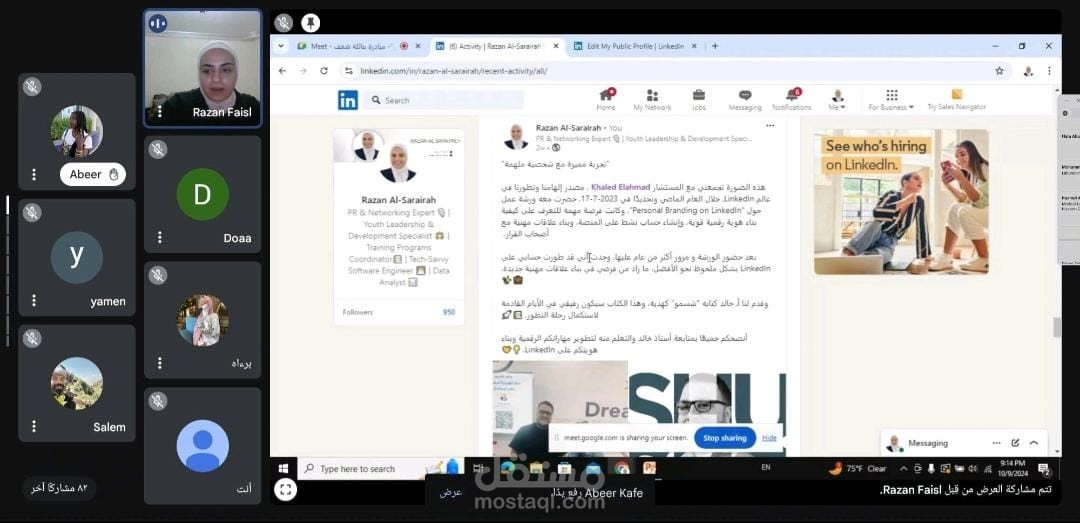Open the 950 followers count
Image resolution: width=1080 pixels, height=523 pixels.
449,312
